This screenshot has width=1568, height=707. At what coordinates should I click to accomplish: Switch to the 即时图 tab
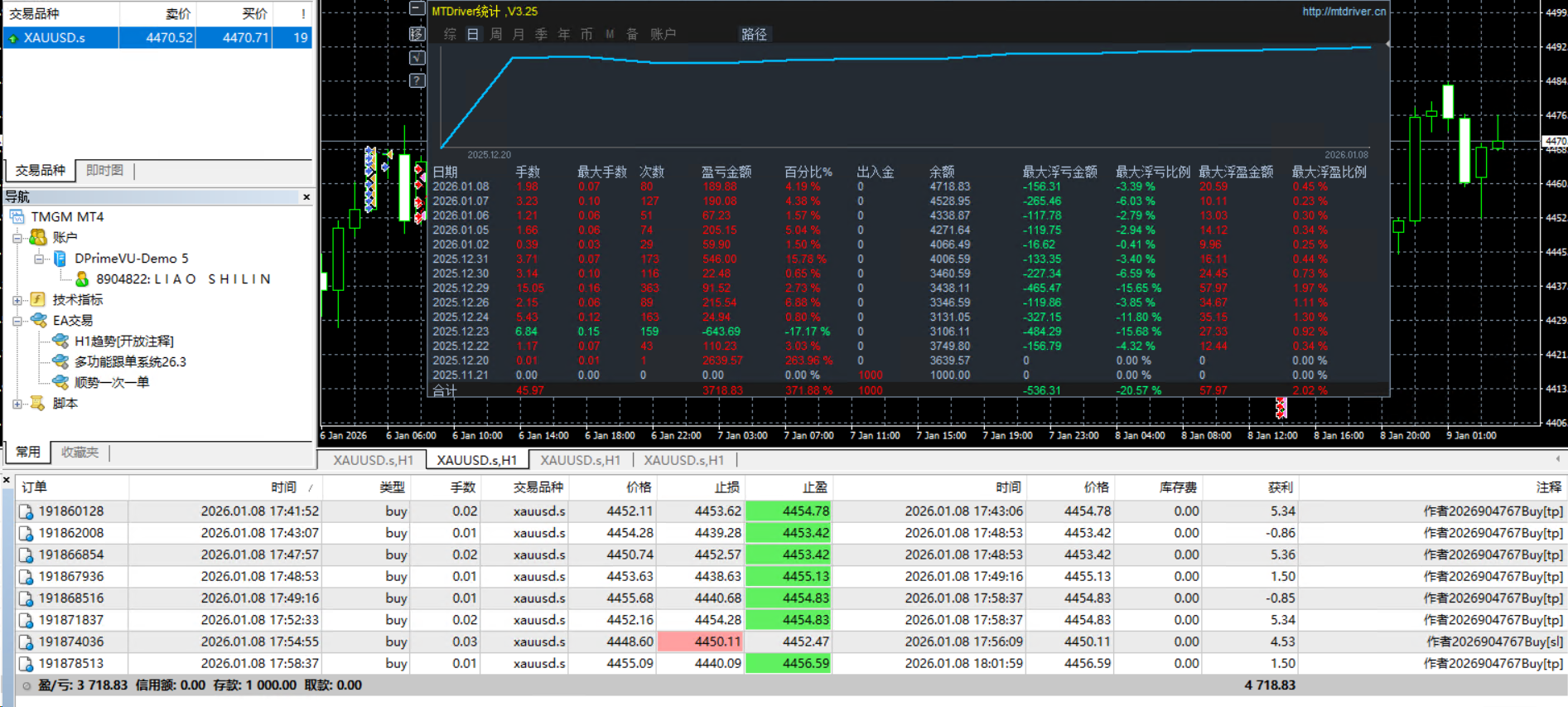(104, 170)
